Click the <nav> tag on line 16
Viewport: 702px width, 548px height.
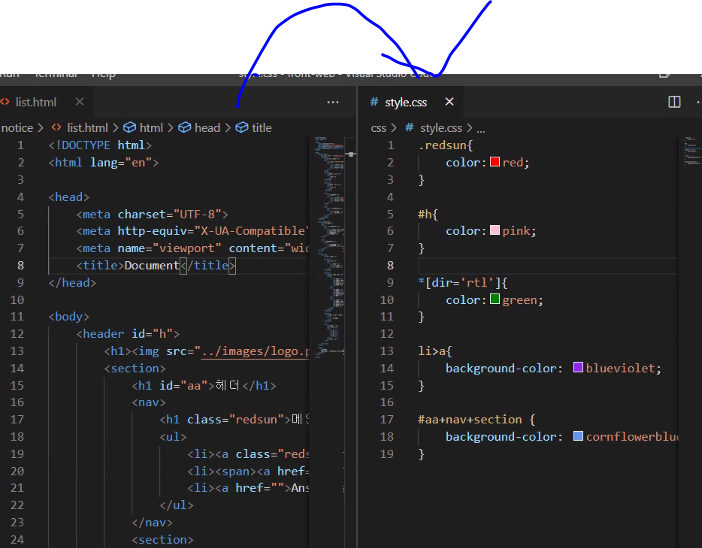coord(149,402)
